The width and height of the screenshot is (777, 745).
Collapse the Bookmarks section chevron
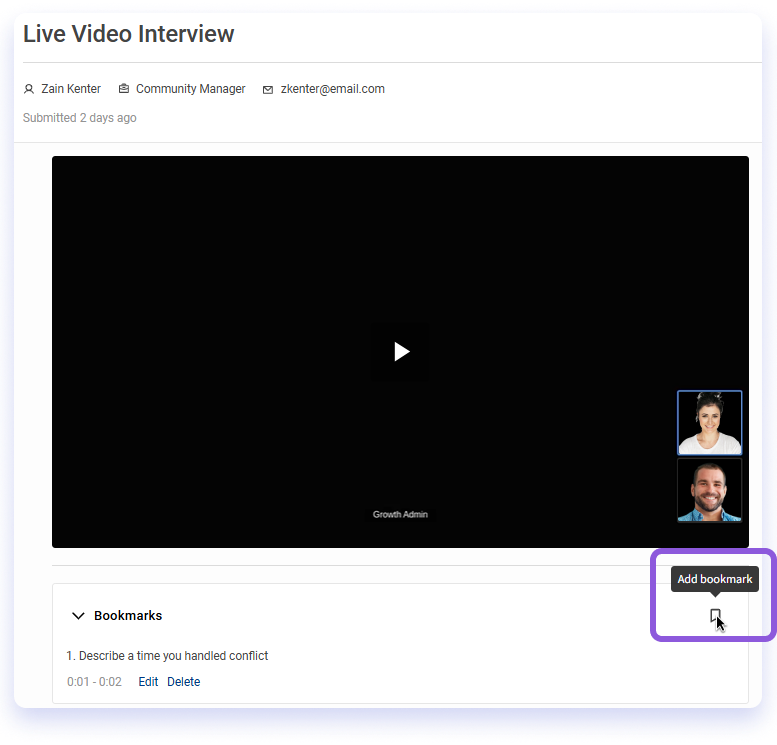[78, 616]
